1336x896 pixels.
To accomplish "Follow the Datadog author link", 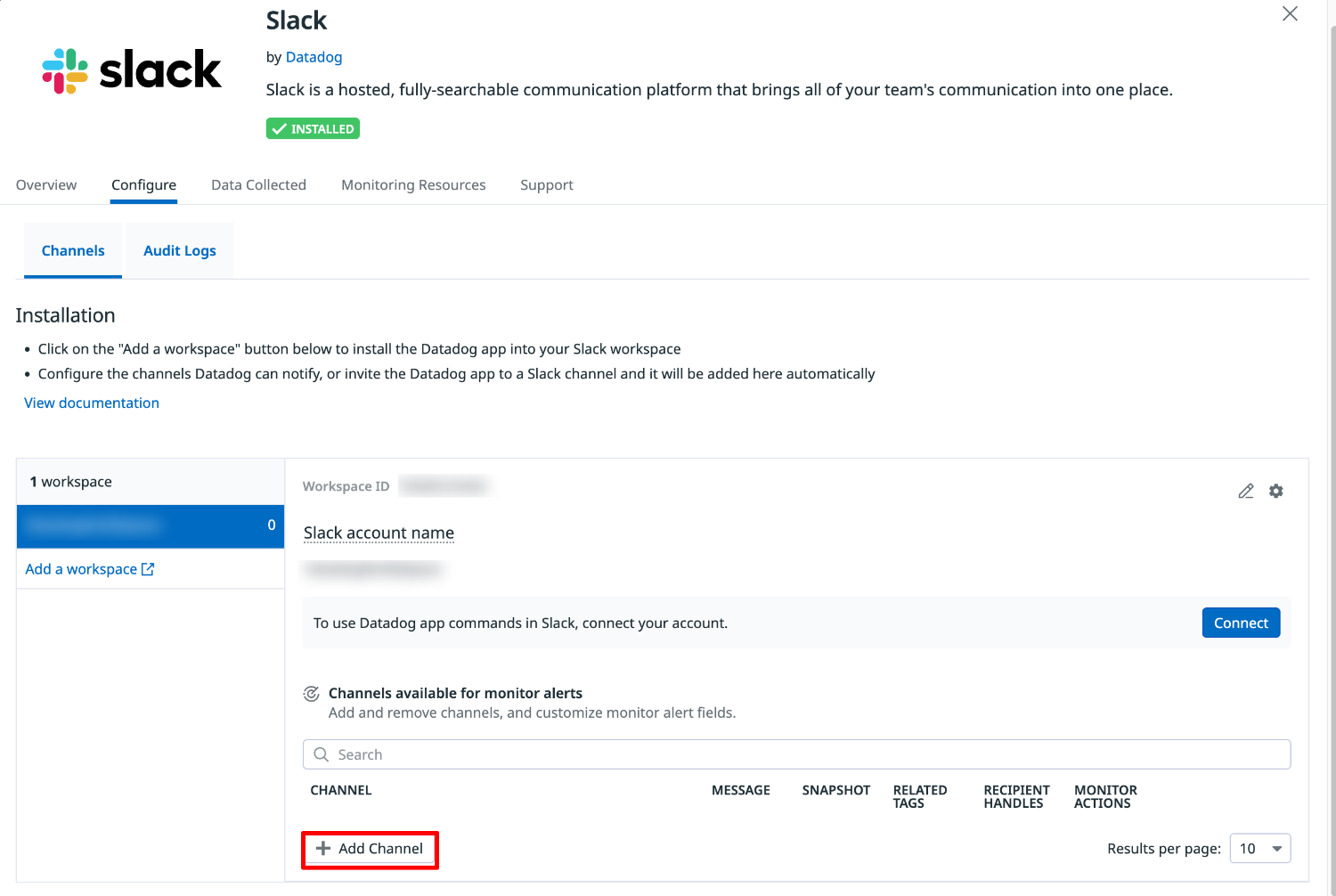I will [x=314, y=57].
